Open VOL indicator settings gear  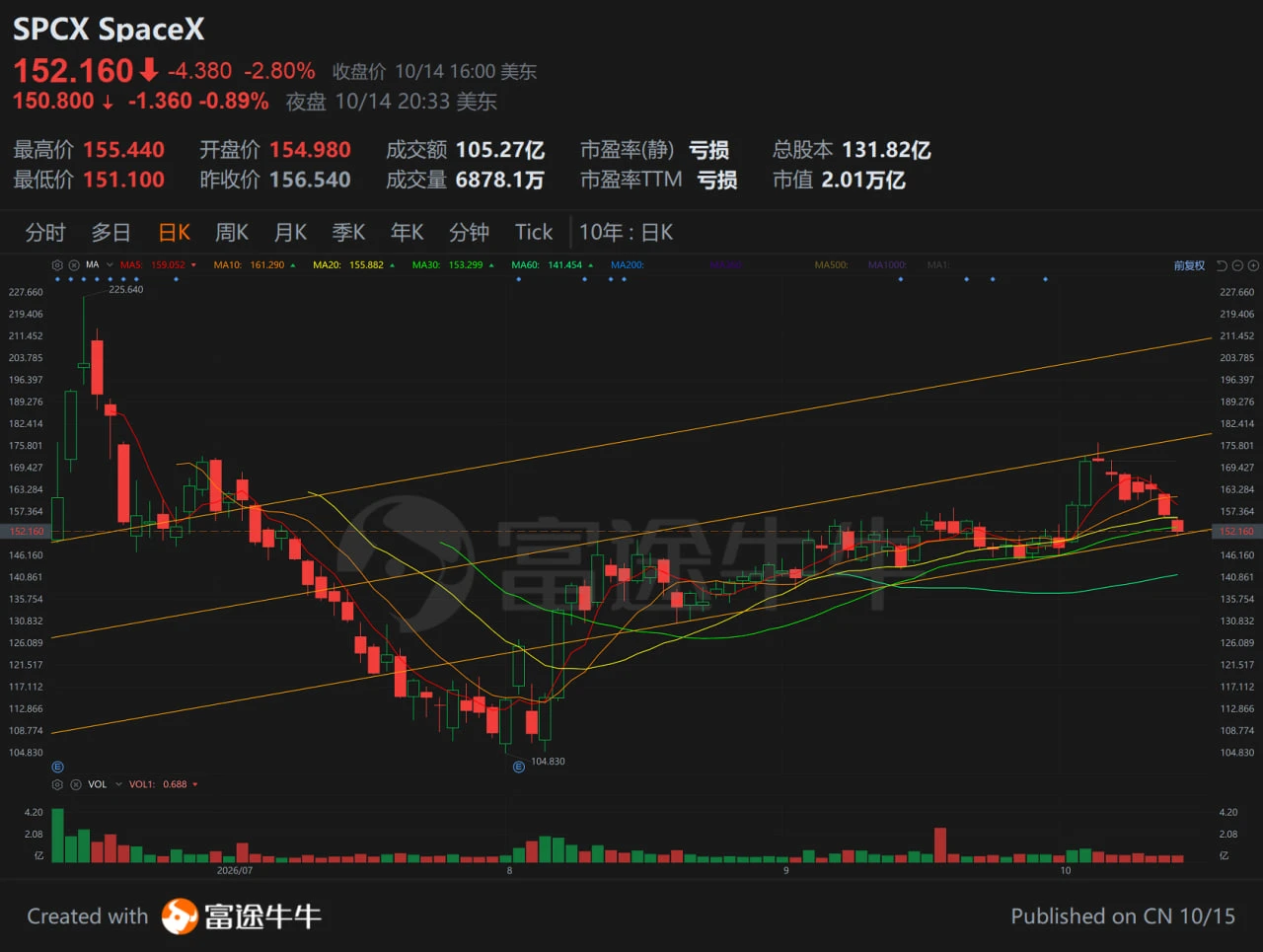click(x=57, y=784)
